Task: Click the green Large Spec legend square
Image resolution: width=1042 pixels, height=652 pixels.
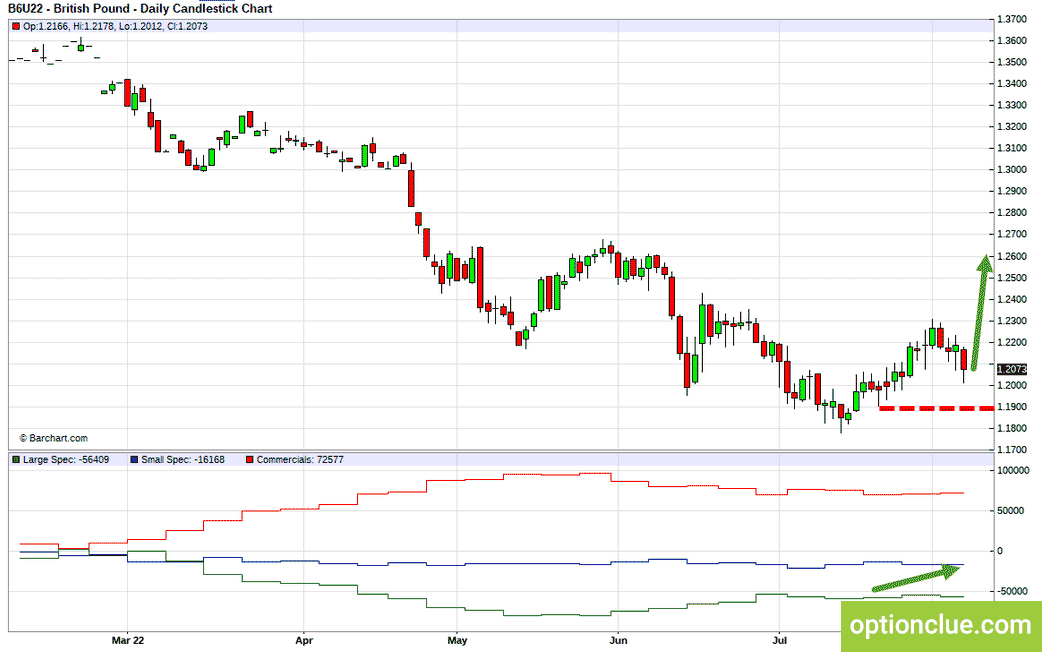Action: (16, 460)
